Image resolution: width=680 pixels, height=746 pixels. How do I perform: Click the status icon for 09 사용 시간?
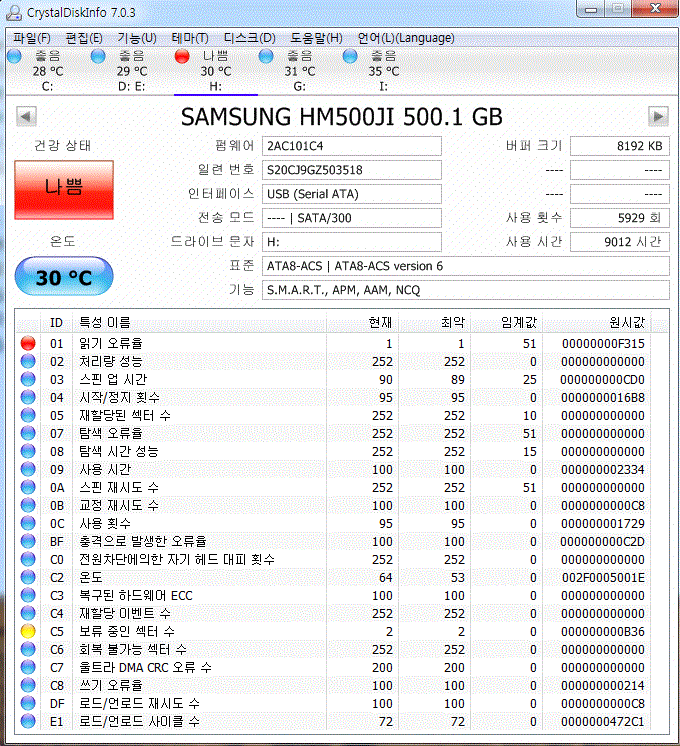coord(28,469)
